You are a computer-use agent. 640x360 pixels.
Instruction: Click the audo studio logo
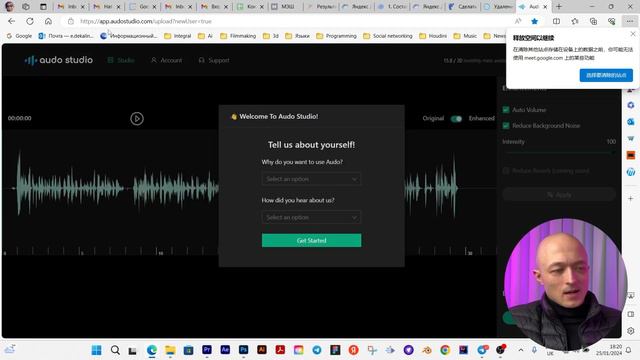pyautogui.click(x=58, y=60)
